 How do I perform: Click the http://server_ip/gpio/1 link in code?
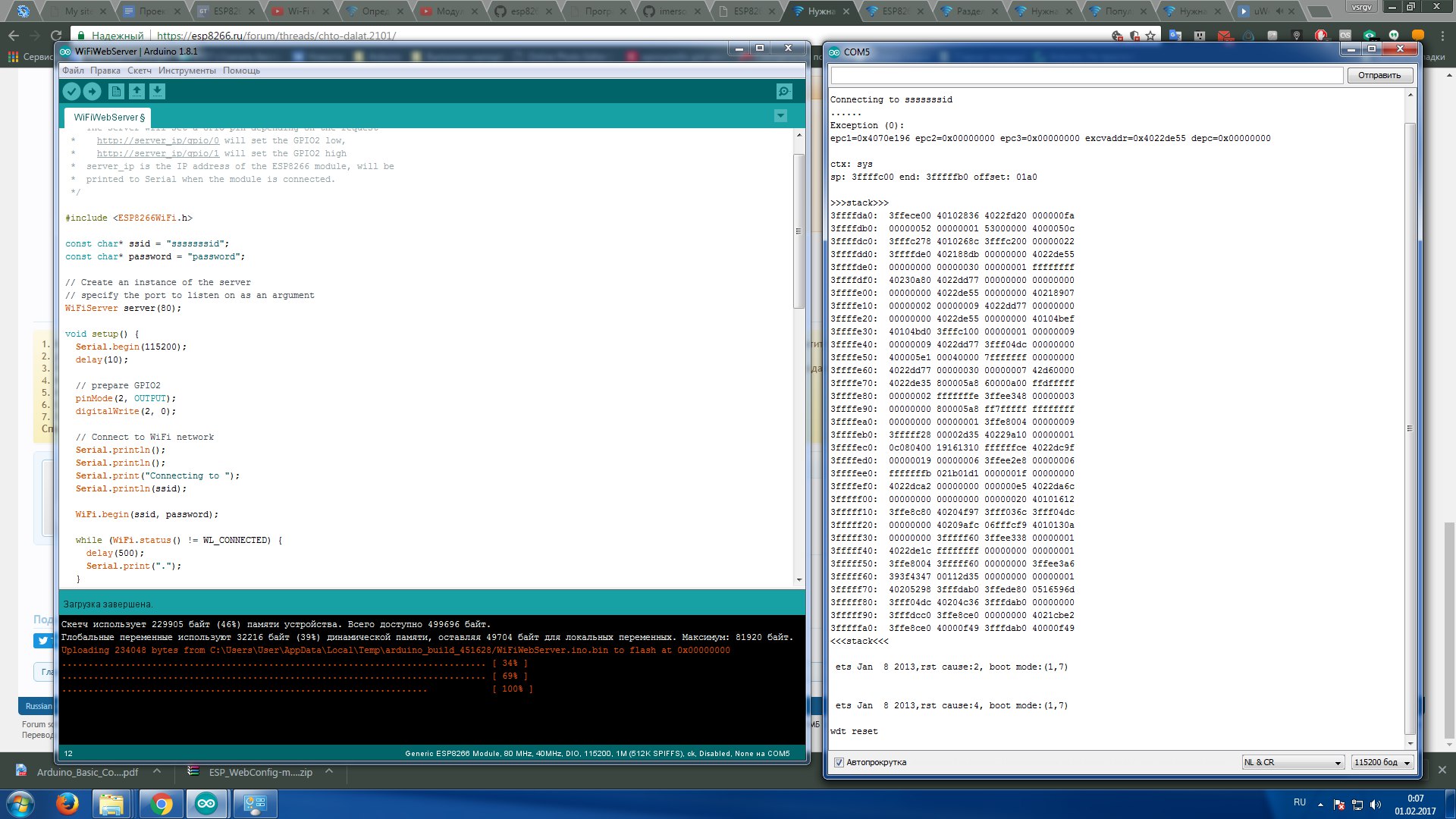point(158,153)
